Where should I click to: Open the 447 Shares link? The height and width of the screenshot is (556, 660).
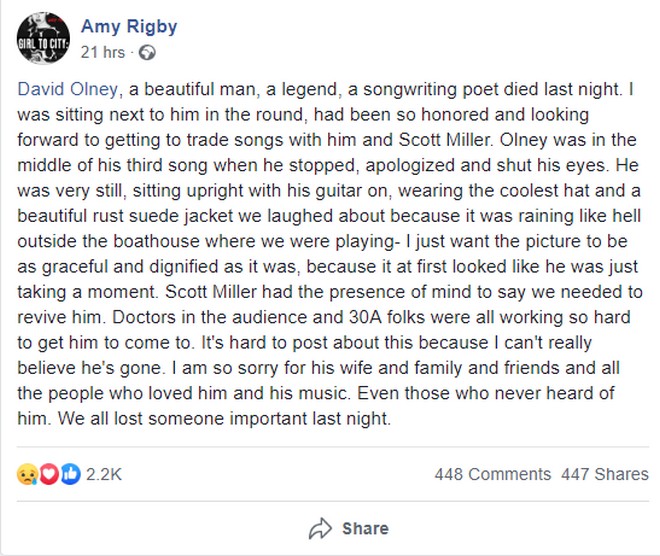[607, 475]
